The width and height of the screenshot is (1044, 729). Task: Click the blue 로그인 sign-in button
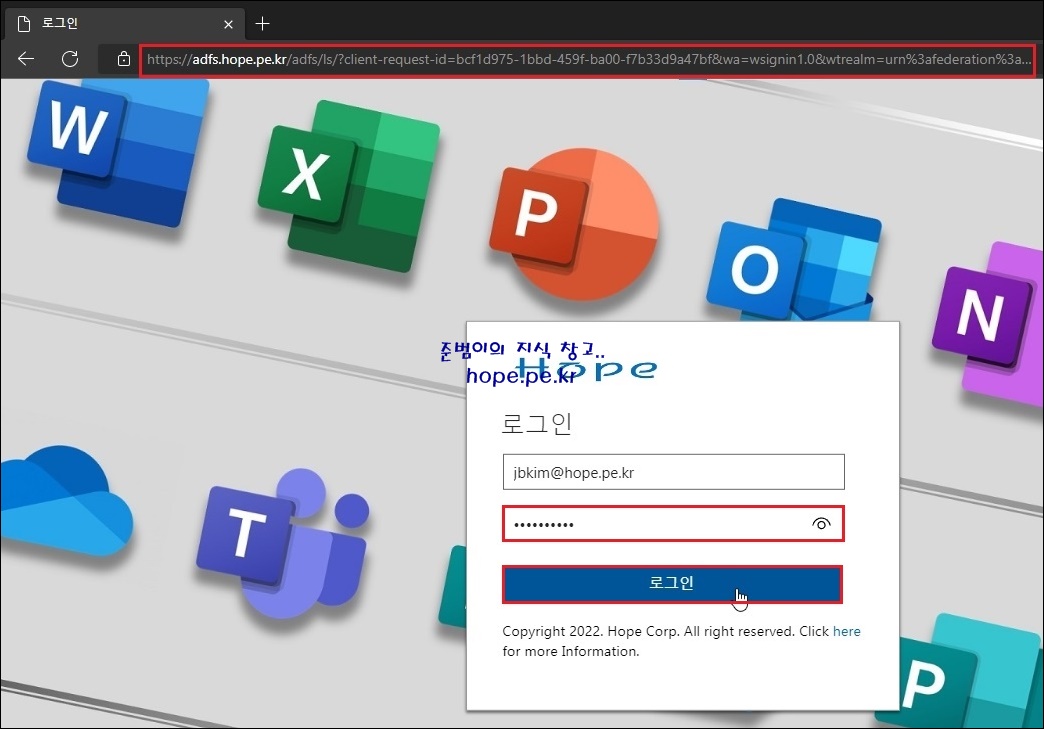click(672, 584)
